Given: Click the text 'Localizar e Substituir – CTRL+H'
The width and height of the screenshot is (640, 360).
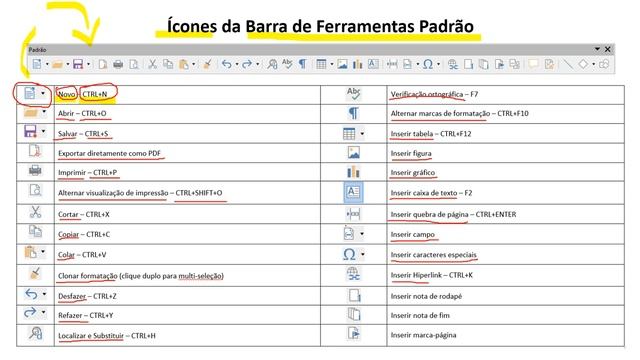Looking at the screenshot, I should pos(107,336).
